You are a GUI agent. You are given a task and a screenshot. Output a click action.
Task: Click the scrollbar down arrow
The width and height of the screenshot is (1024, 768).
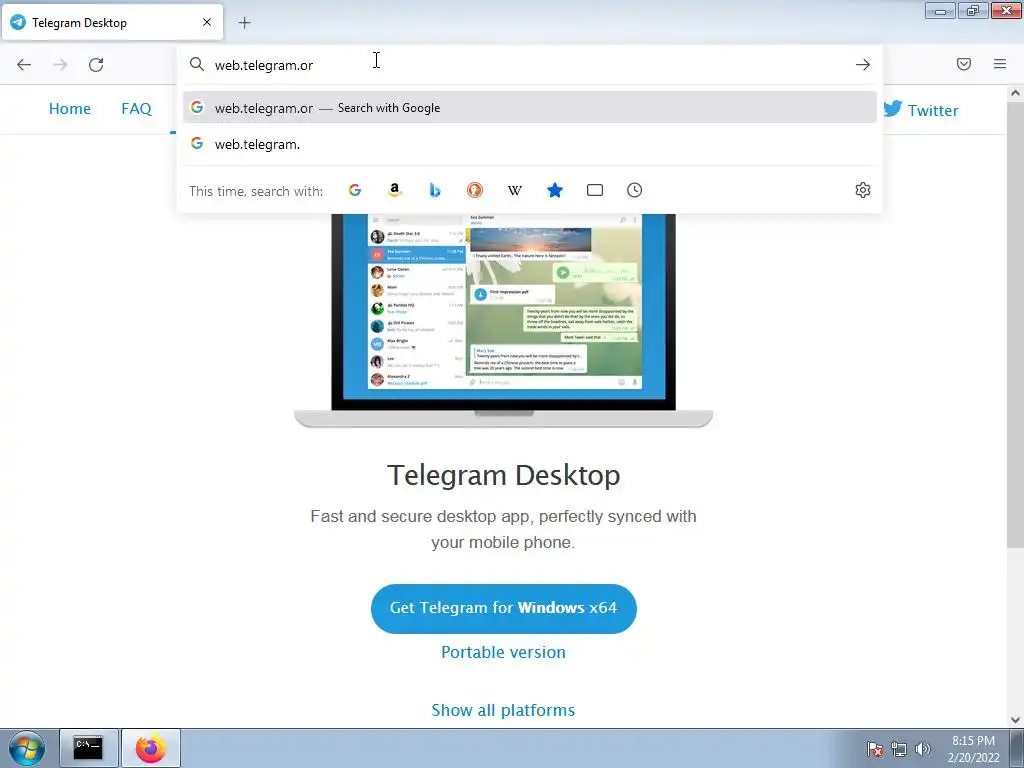coord(1015,720)
